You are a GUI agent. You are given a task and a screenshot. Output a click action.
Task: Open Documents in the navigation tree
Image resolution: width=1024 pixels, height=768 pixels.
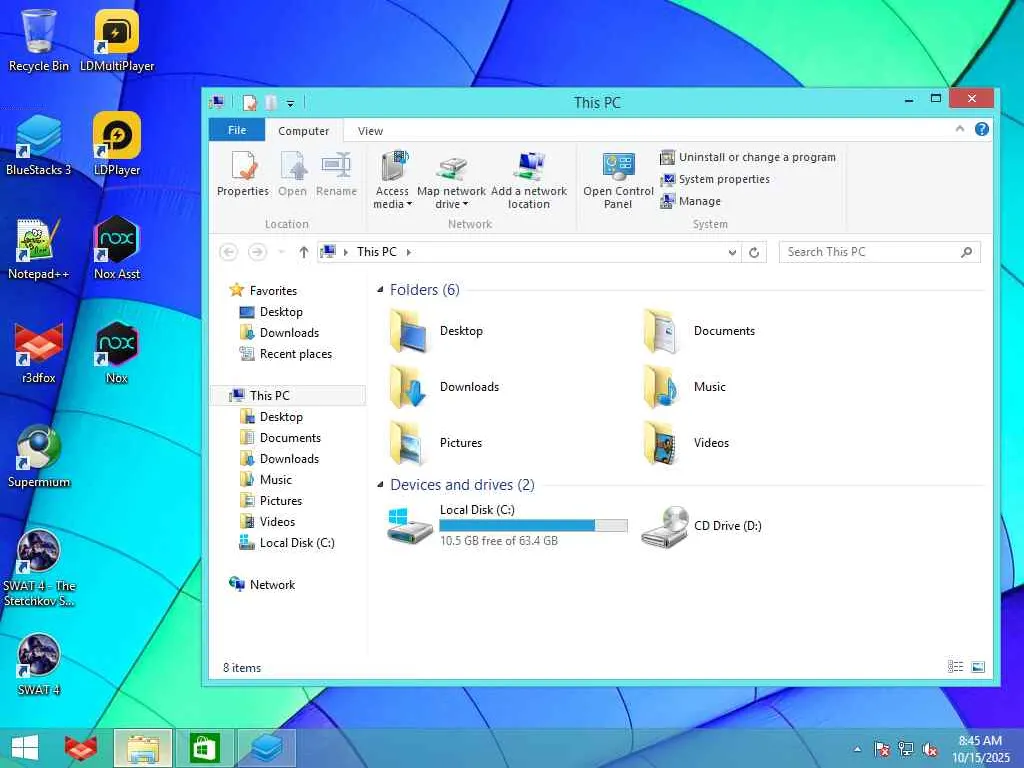coord(280,438)
